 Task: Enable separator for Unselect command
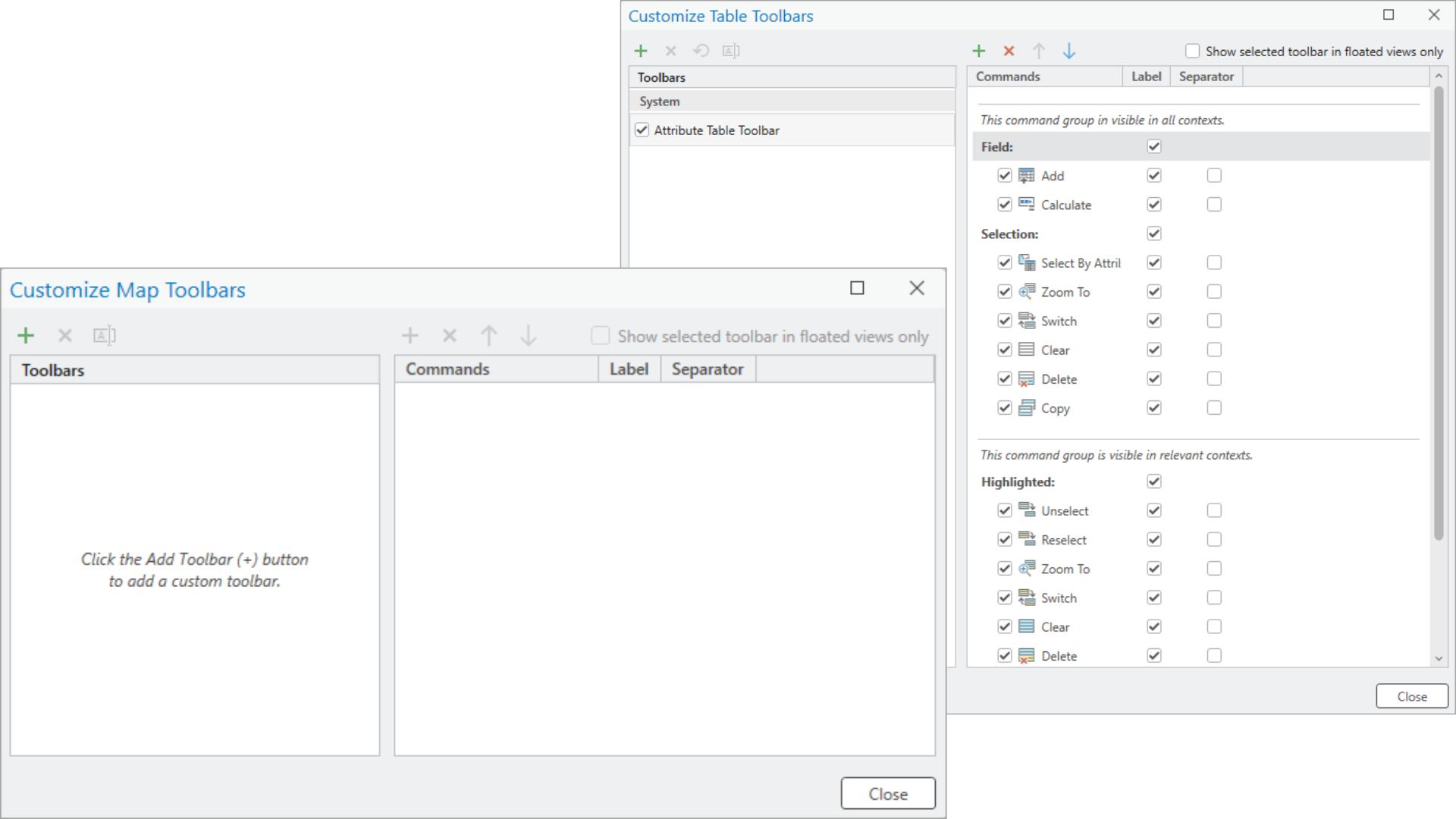click(x=1214, y=510)
